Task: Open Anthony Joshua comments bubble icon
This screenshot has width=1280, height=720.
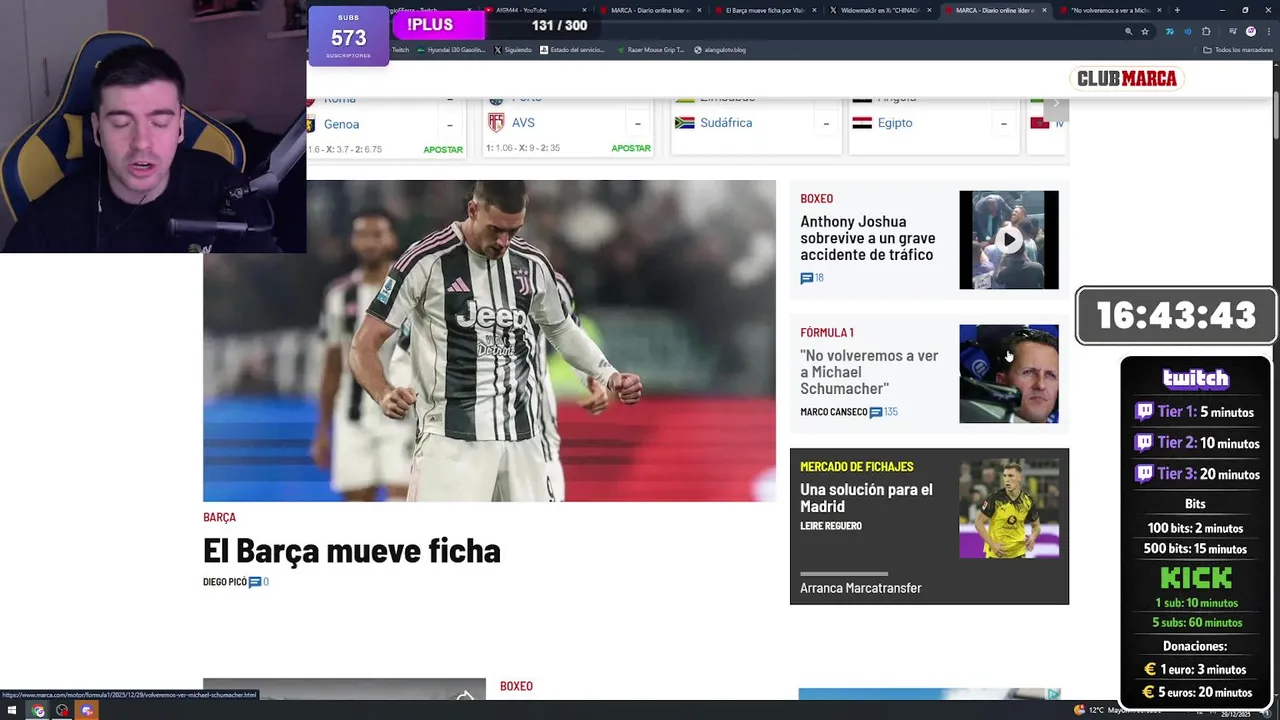Action: tap(806, 278)
